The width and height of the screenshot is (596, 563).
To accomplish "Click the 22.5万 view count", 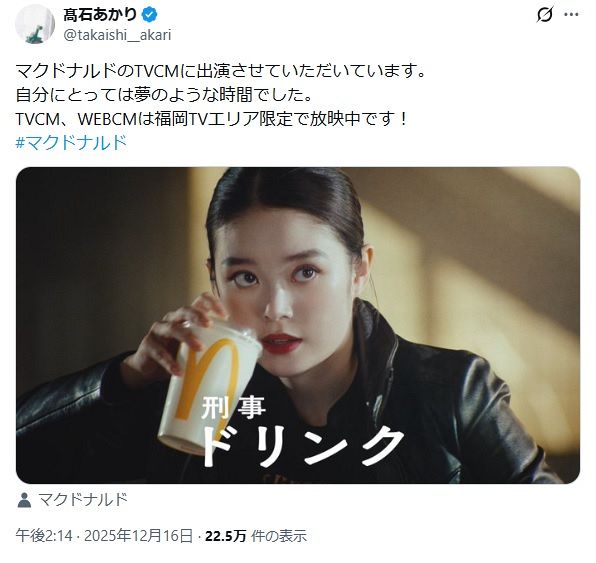I will pos(226,536).
